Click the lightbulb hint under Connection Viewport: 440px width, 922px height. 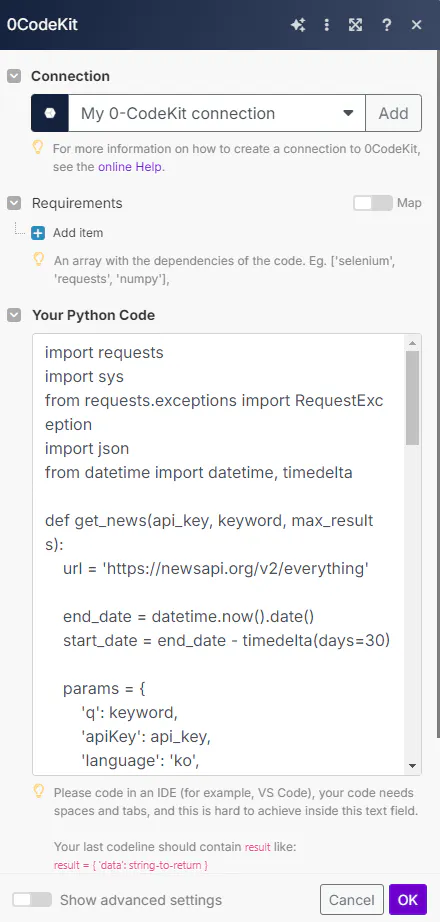[x=38, y=148]
